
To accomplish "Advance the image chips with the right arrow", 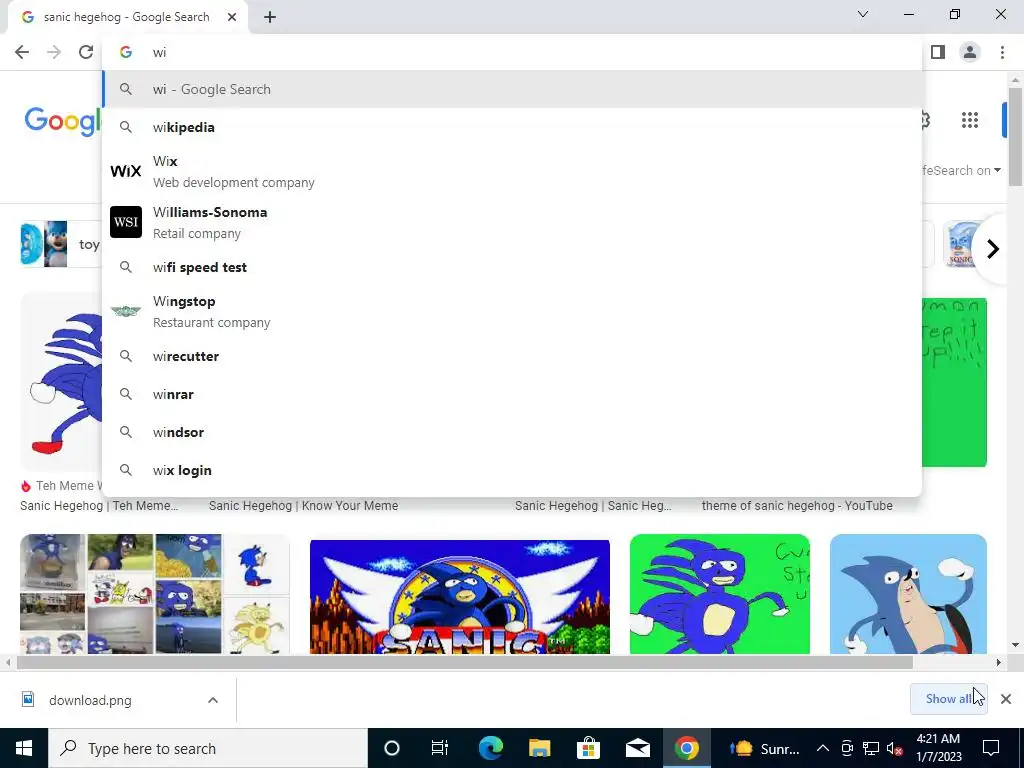I will (x=993, y=249).
